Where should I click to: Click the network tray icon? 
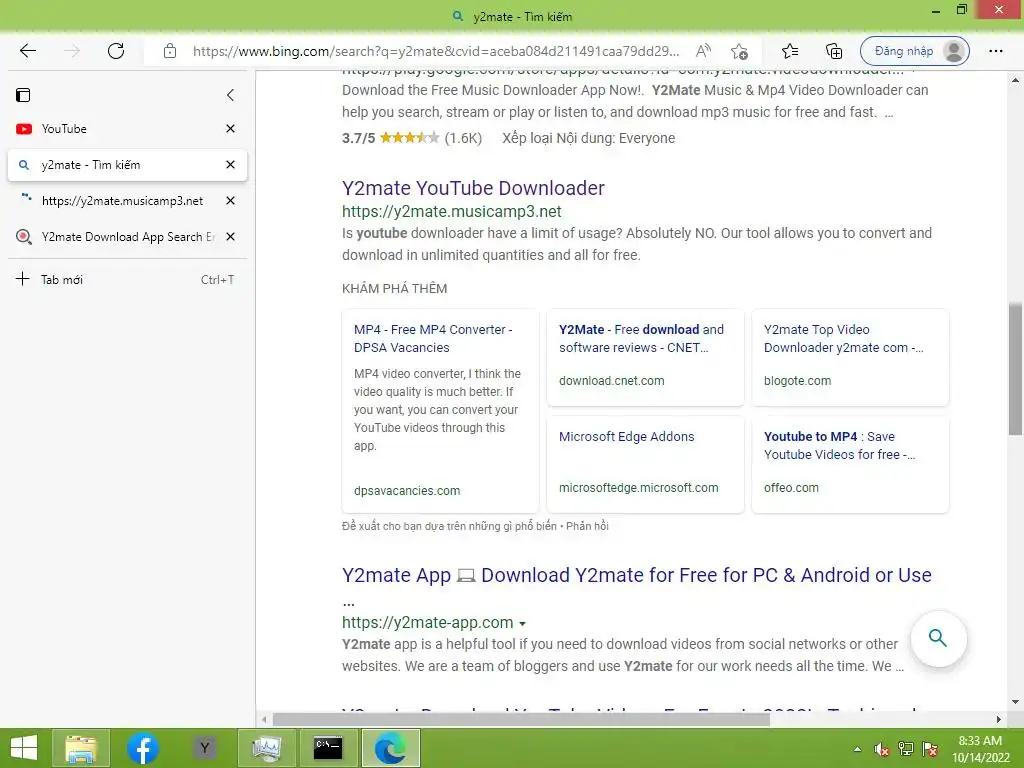click(x=906, y=749)
